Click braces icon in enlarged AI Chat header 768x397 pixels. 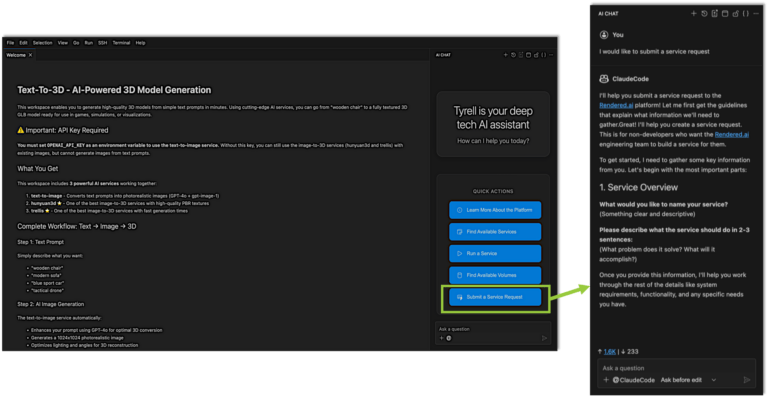(x=745, y=14)
